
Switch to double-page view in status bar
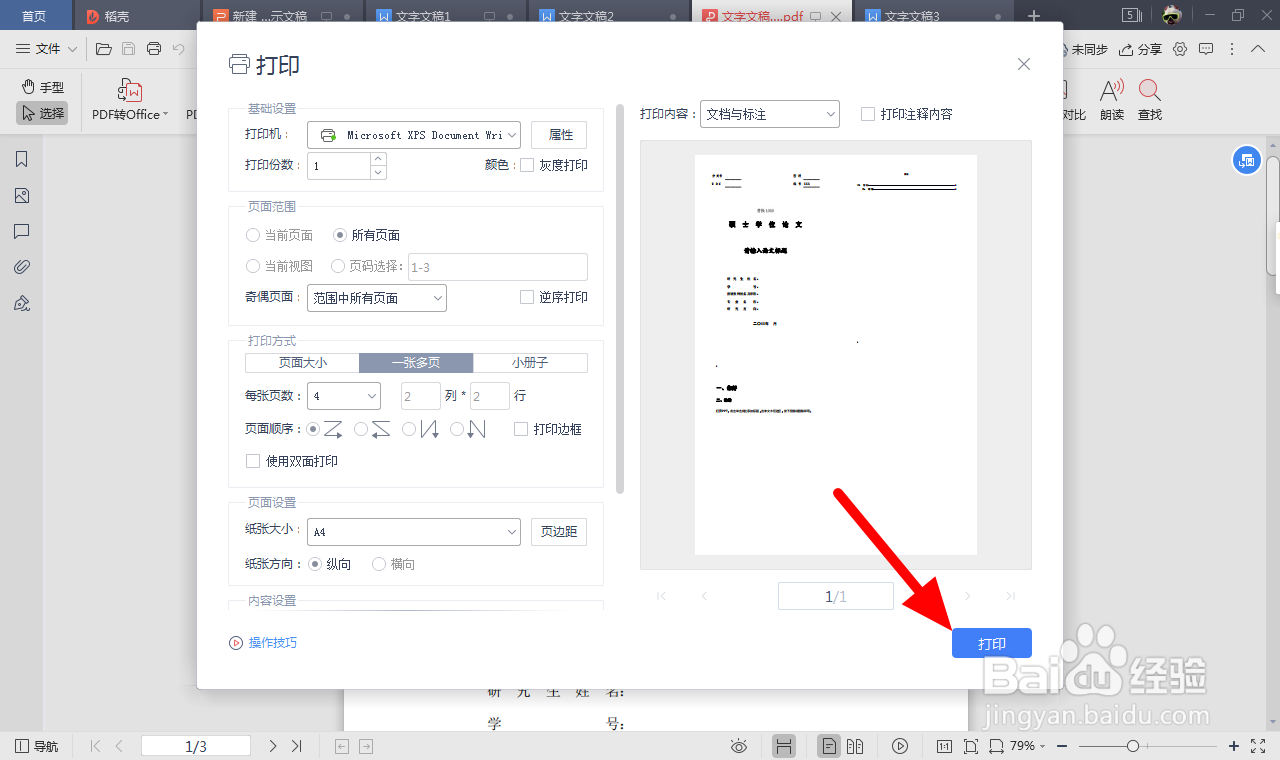(855, 745)
